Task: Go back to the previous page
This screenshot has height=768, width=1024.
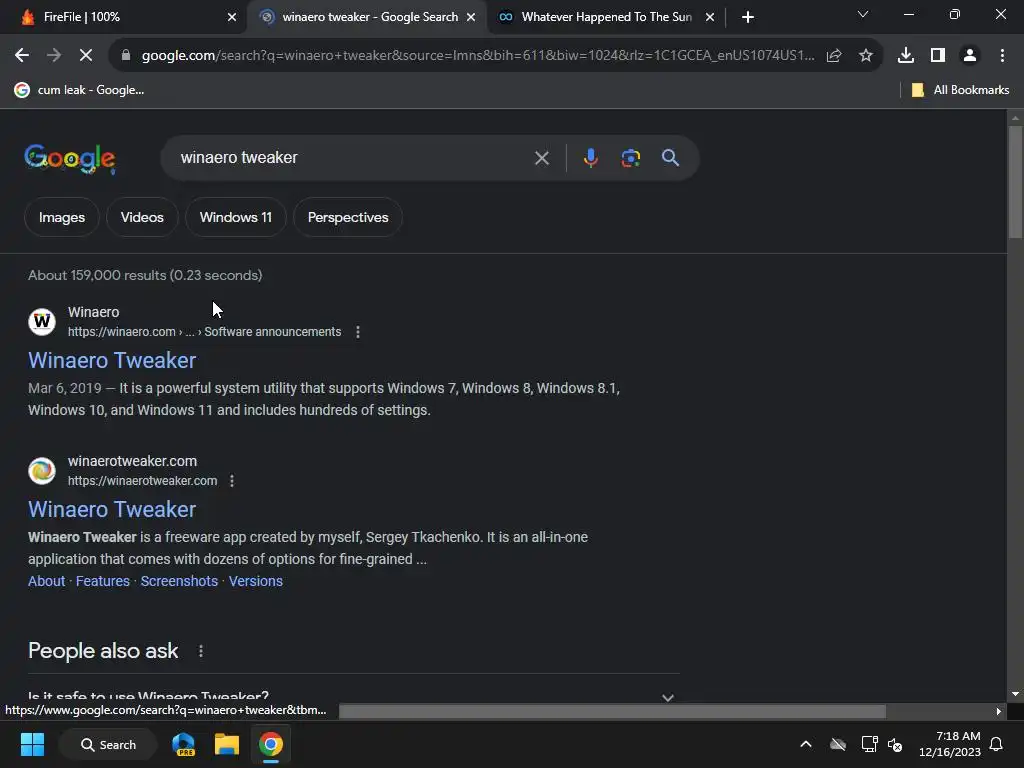Action: 22,56
